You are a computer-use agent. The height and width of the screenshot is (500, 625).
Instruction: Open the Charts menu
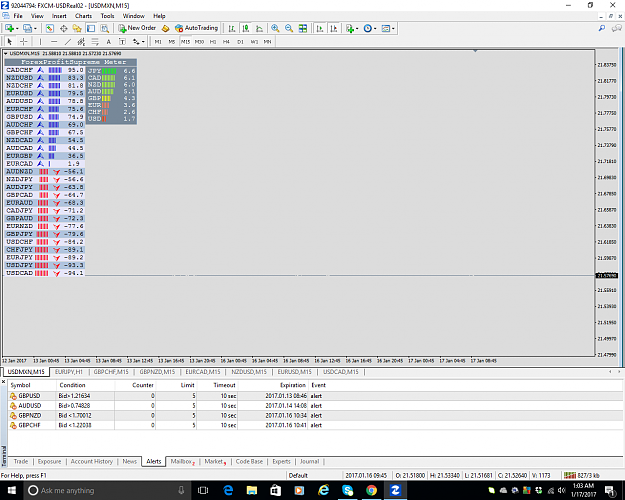tap(83, 16)
